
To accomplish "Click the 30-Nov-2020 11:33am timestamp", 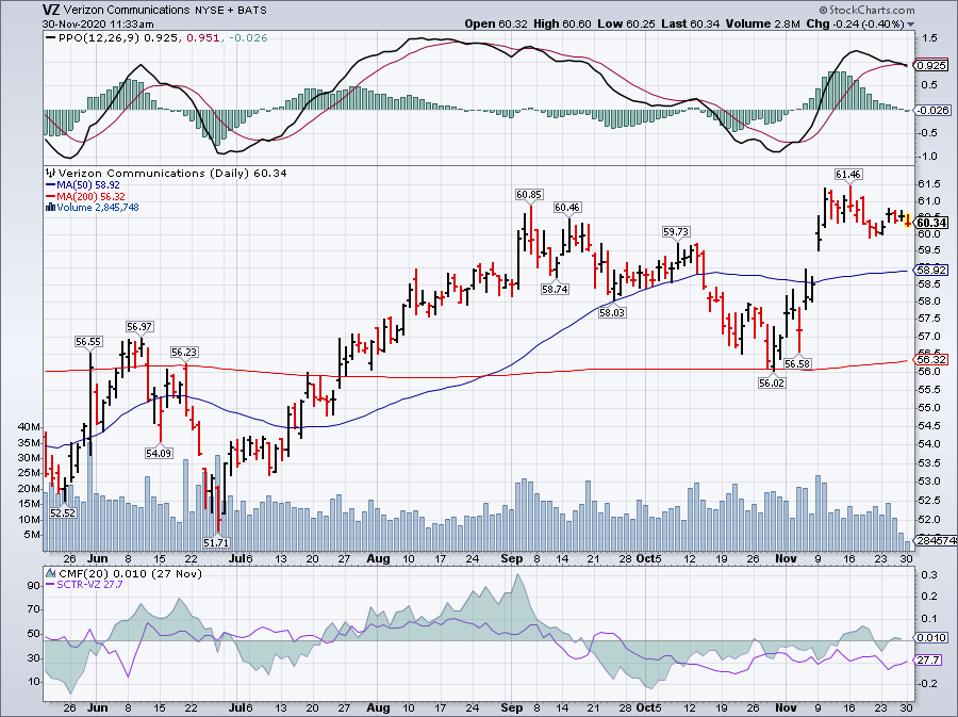I will pyautogui.click(x=98, y=24).
